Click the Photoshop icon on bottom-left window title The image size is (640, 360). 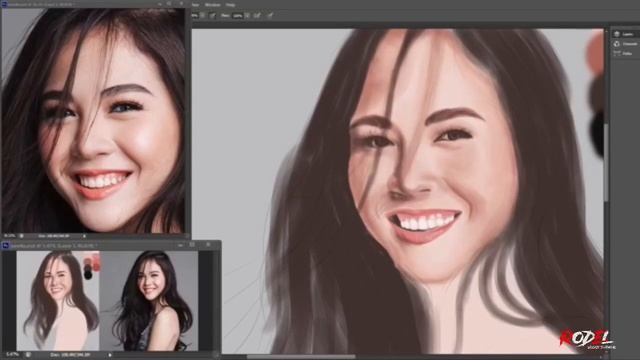point(6,245)
